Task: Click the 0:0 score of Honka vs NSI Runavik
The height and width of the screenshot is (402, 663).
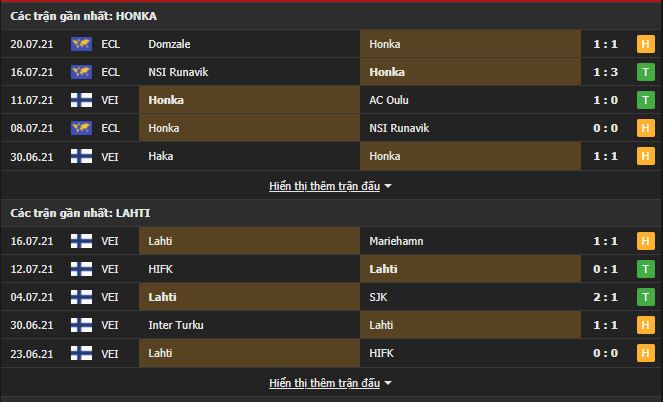Action: click(x=605, y=128)
